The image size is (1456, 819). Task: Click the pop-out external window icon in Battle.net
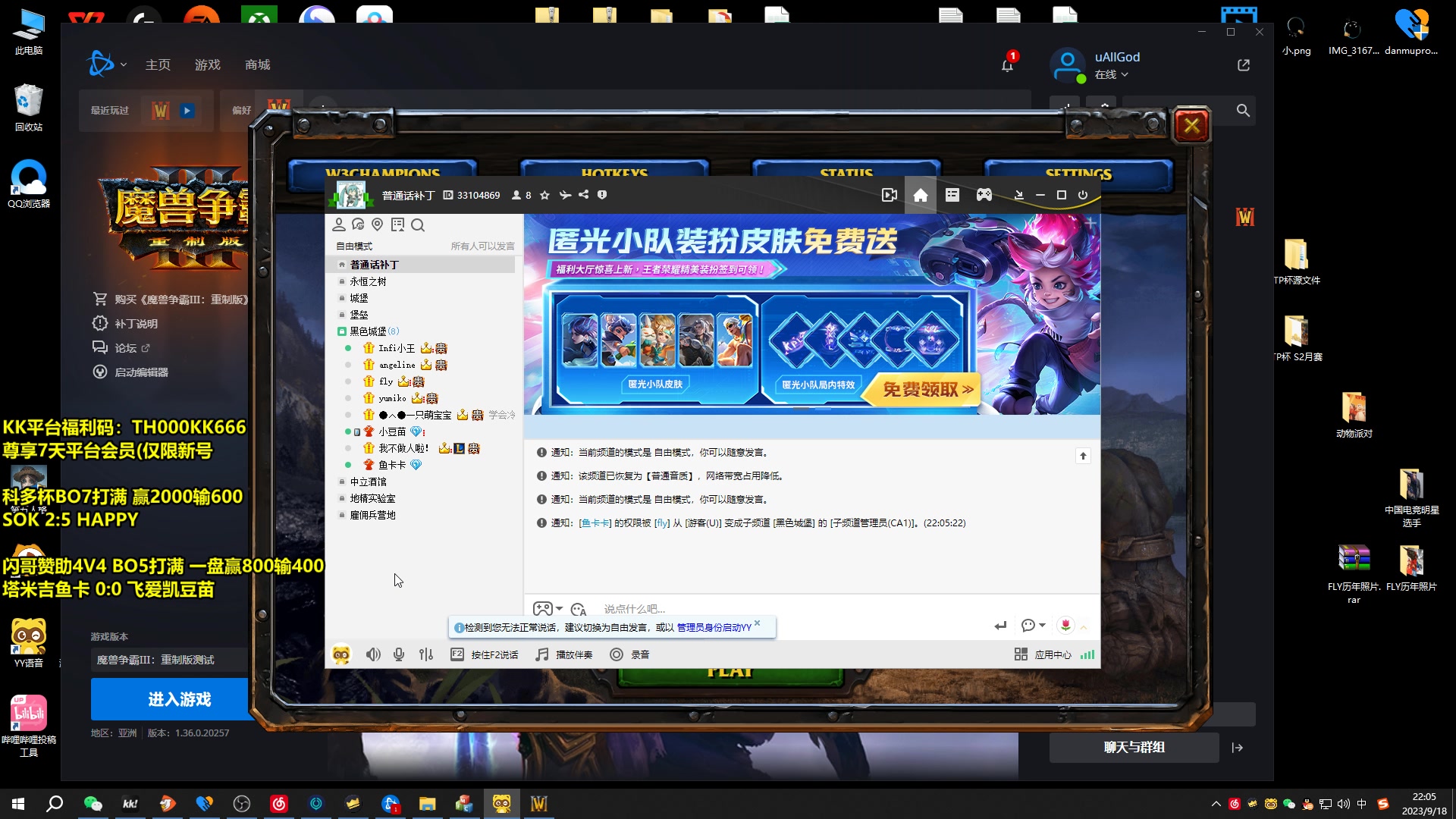(x=1244, y=65)
